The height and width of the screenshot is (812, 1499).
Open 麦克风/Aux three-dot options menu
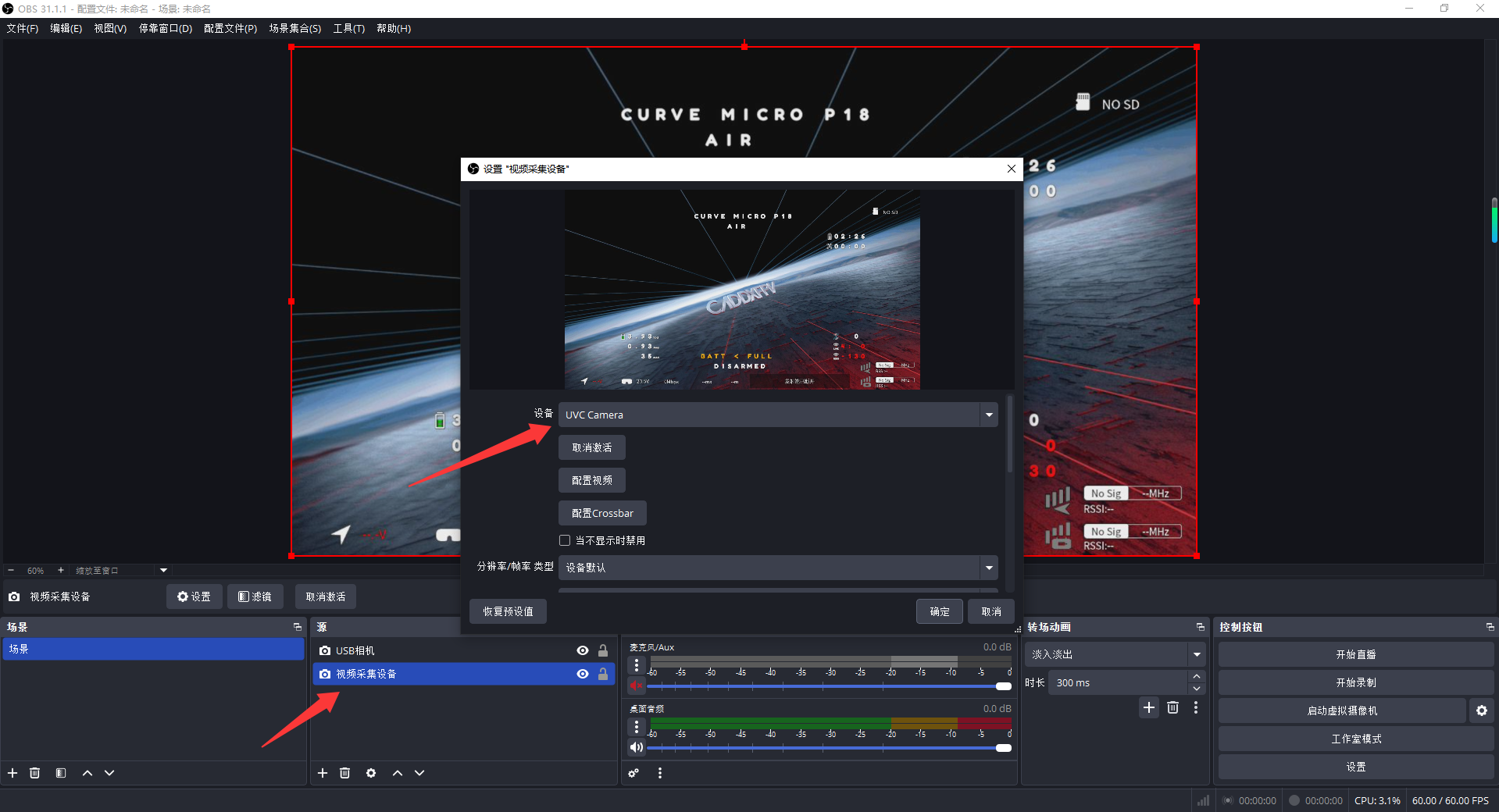637,665
